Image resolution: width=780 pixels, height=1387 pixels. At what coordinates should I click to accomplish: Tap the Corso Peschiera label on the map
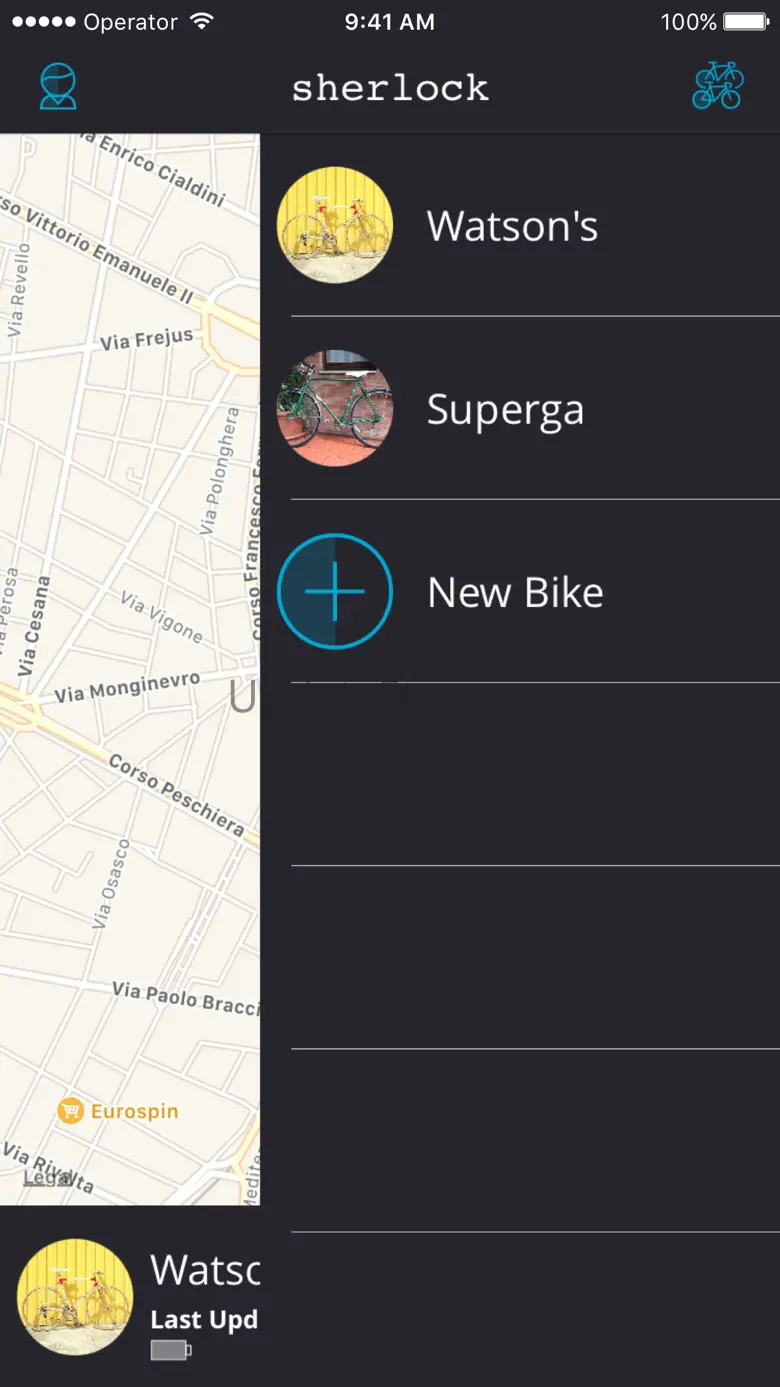176,795
